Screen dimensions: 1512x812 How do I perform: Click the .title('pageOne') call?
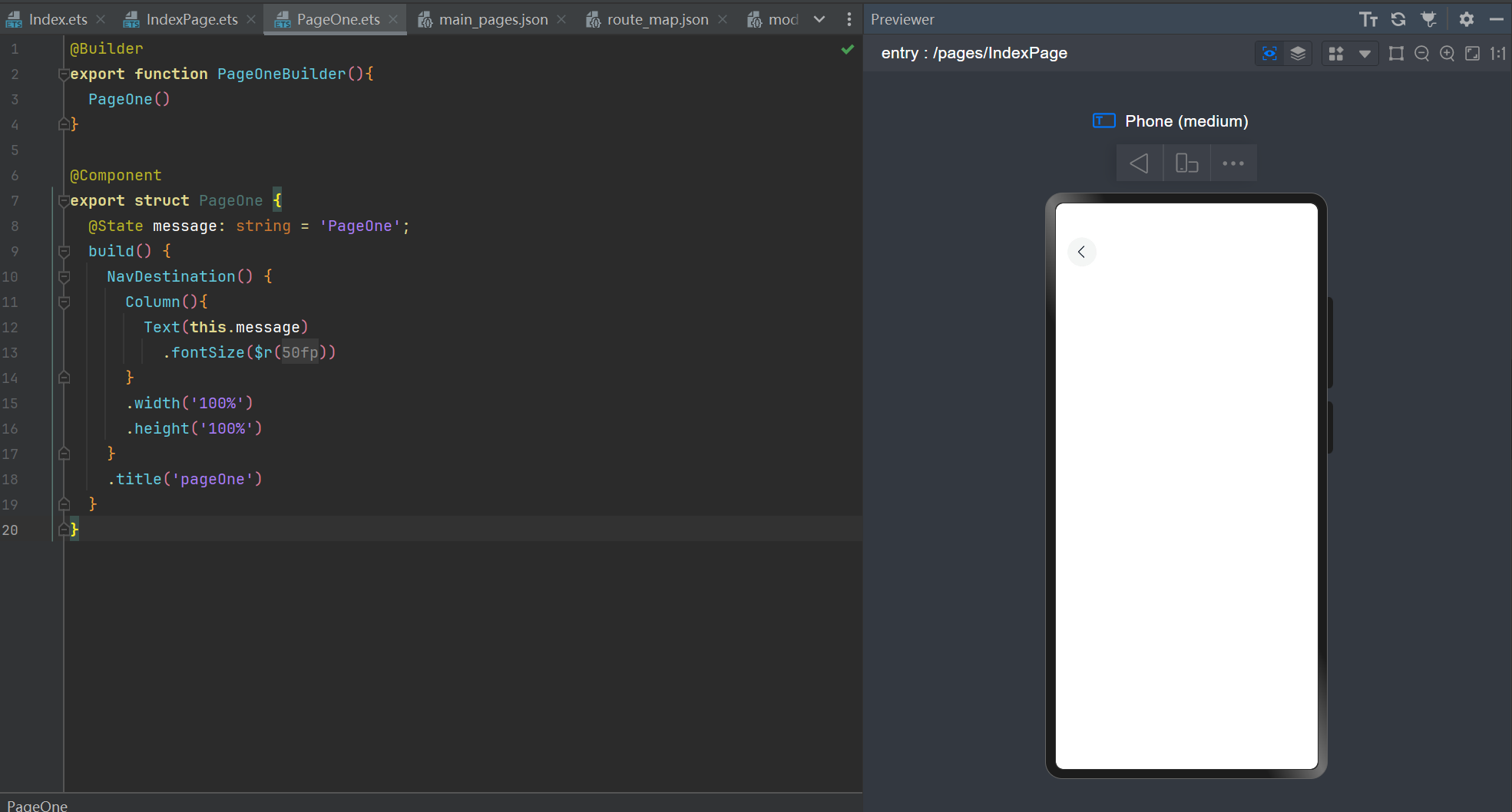(185, 479)
